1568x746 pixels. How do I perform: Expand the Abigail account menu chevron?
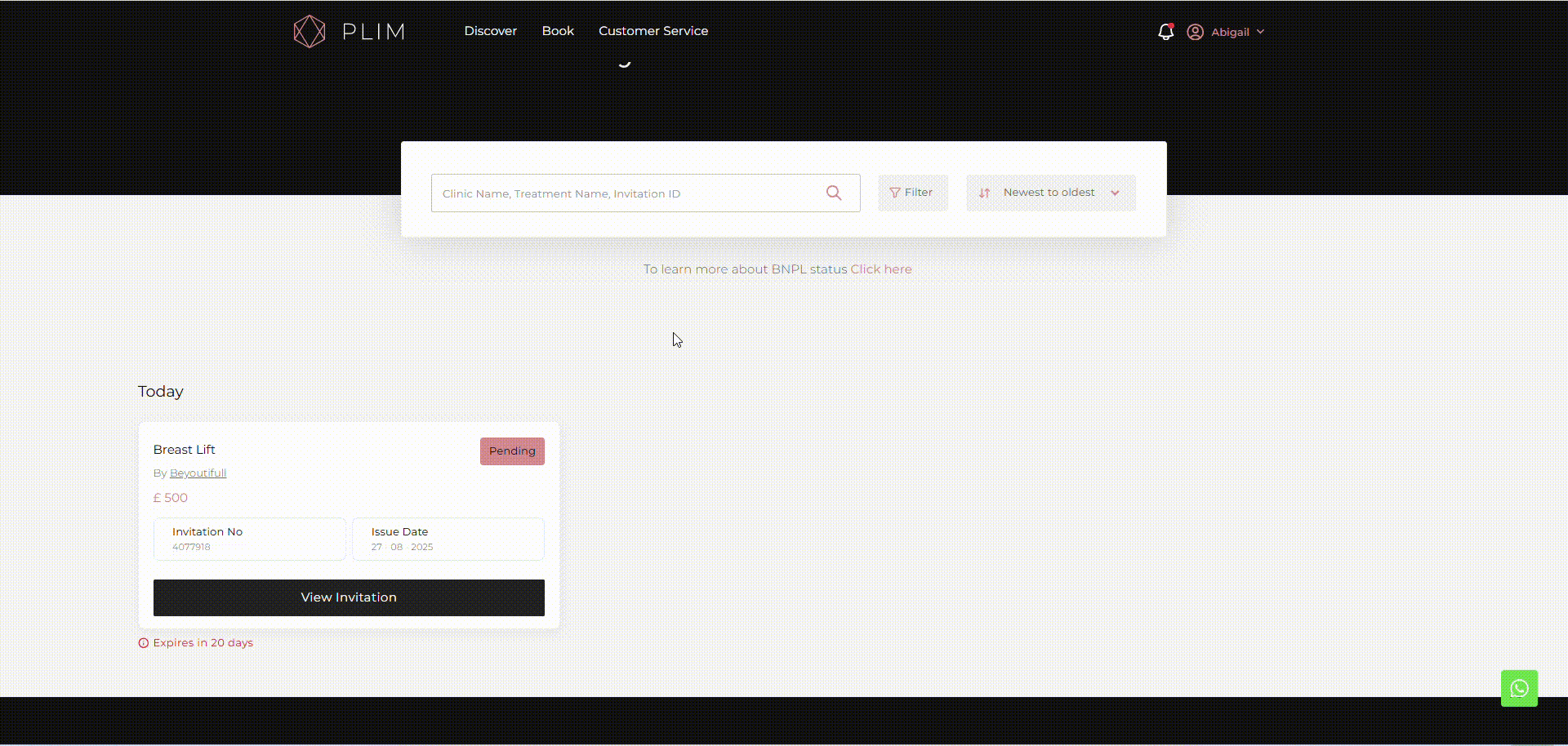click(1260, 32)
